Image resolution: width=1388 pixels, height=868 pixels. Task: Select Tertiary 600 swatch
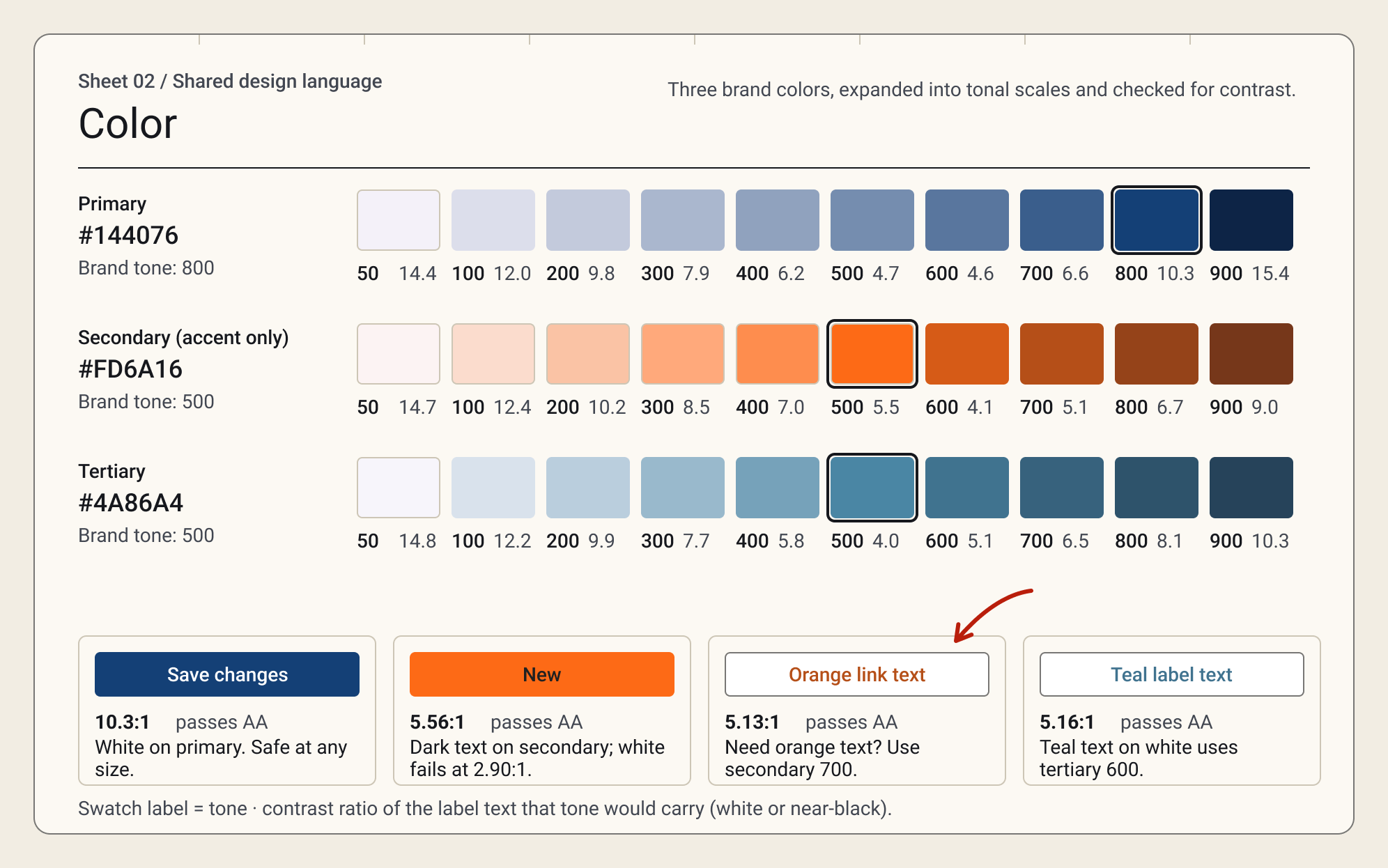tap(967, 488)
